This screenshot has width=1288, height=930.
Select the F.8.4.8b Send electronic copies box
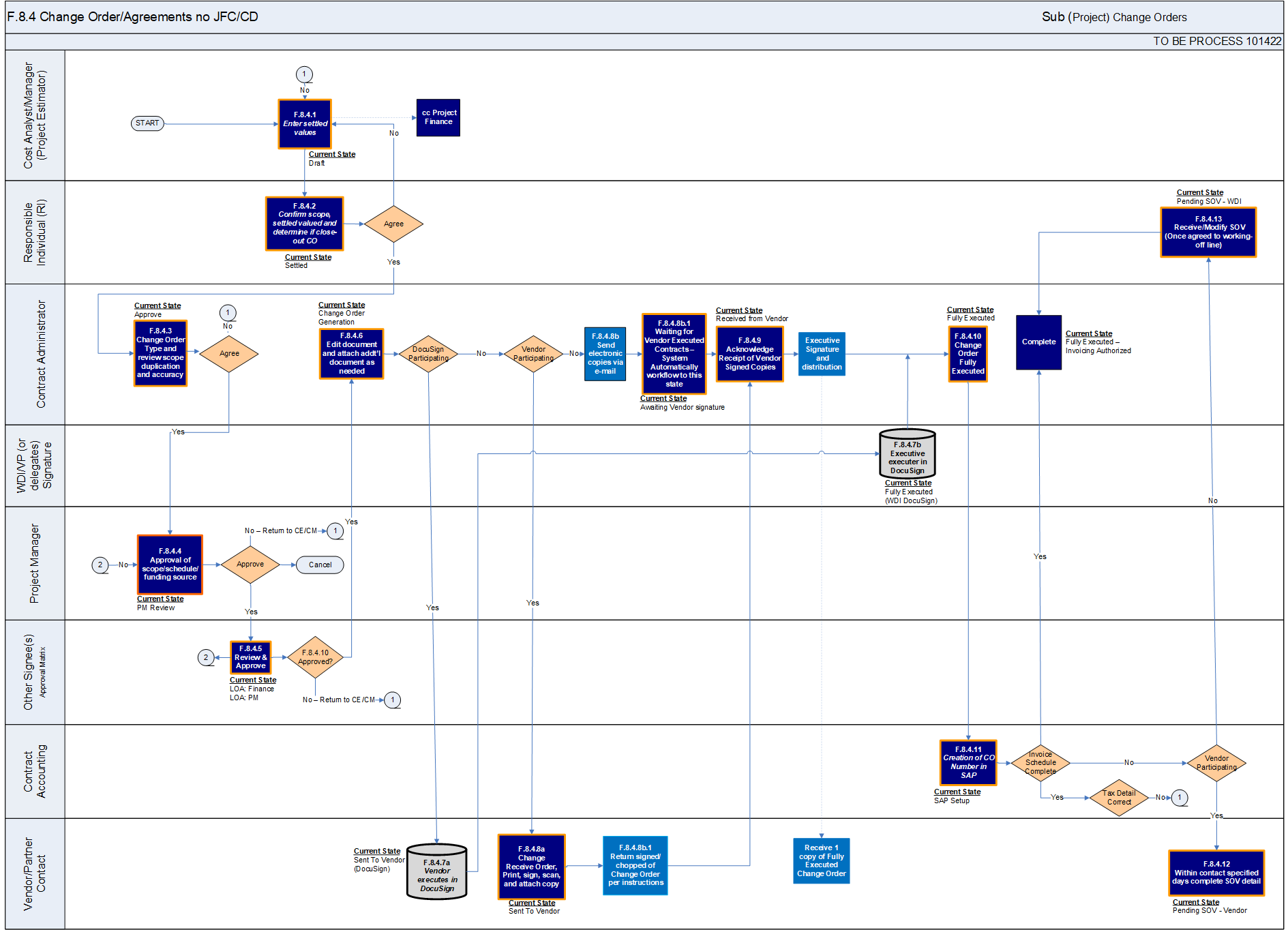coord(605,354)
